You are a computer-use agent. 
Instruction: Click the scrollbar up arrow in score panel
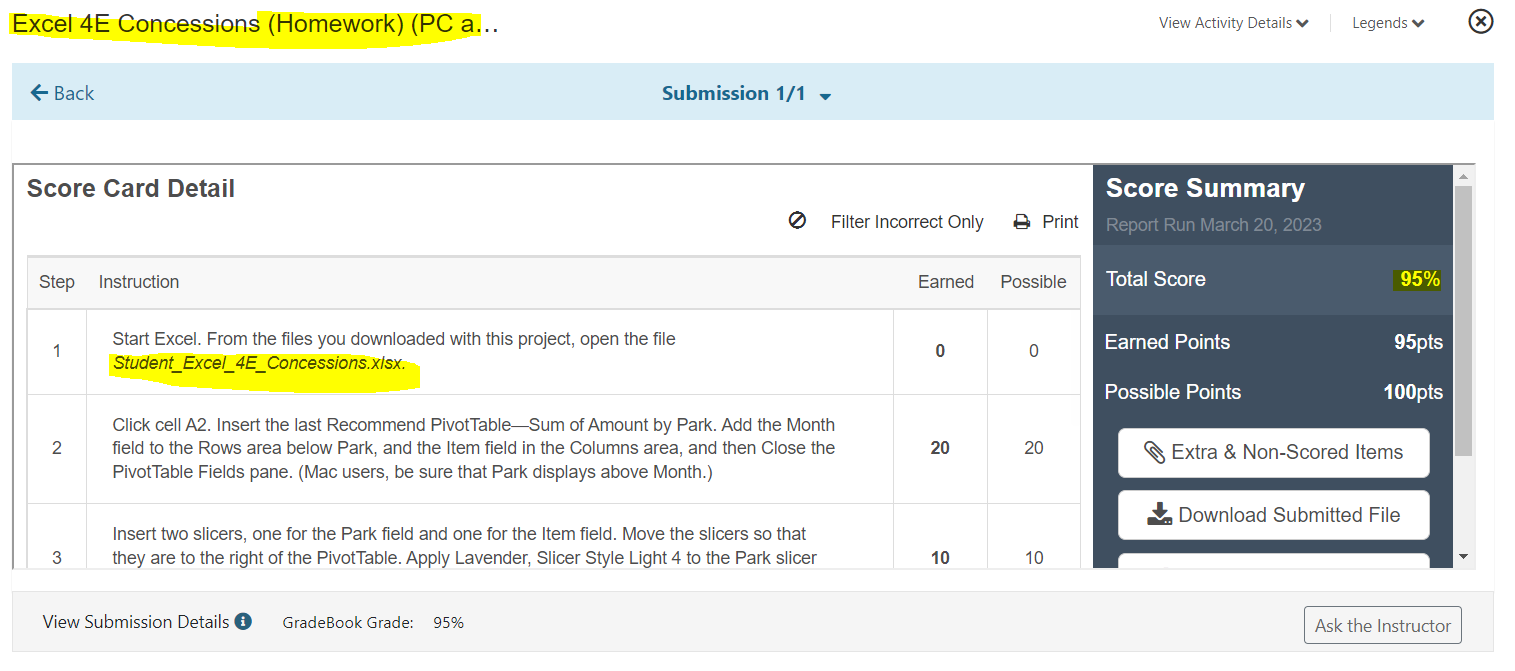[1463, 176]
